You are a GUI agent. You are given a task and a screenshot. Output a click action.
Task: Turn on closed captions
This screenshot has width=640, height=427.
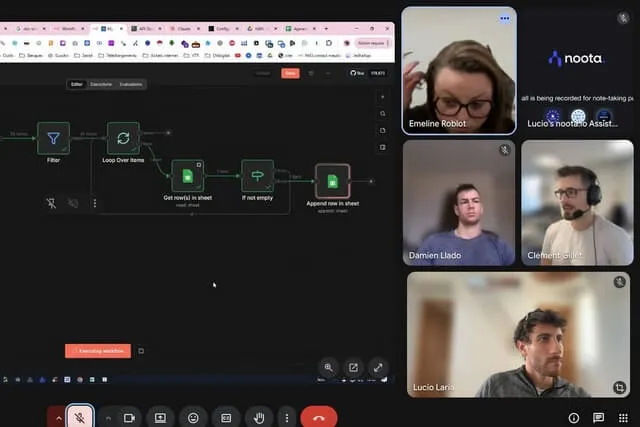(226, 418)
